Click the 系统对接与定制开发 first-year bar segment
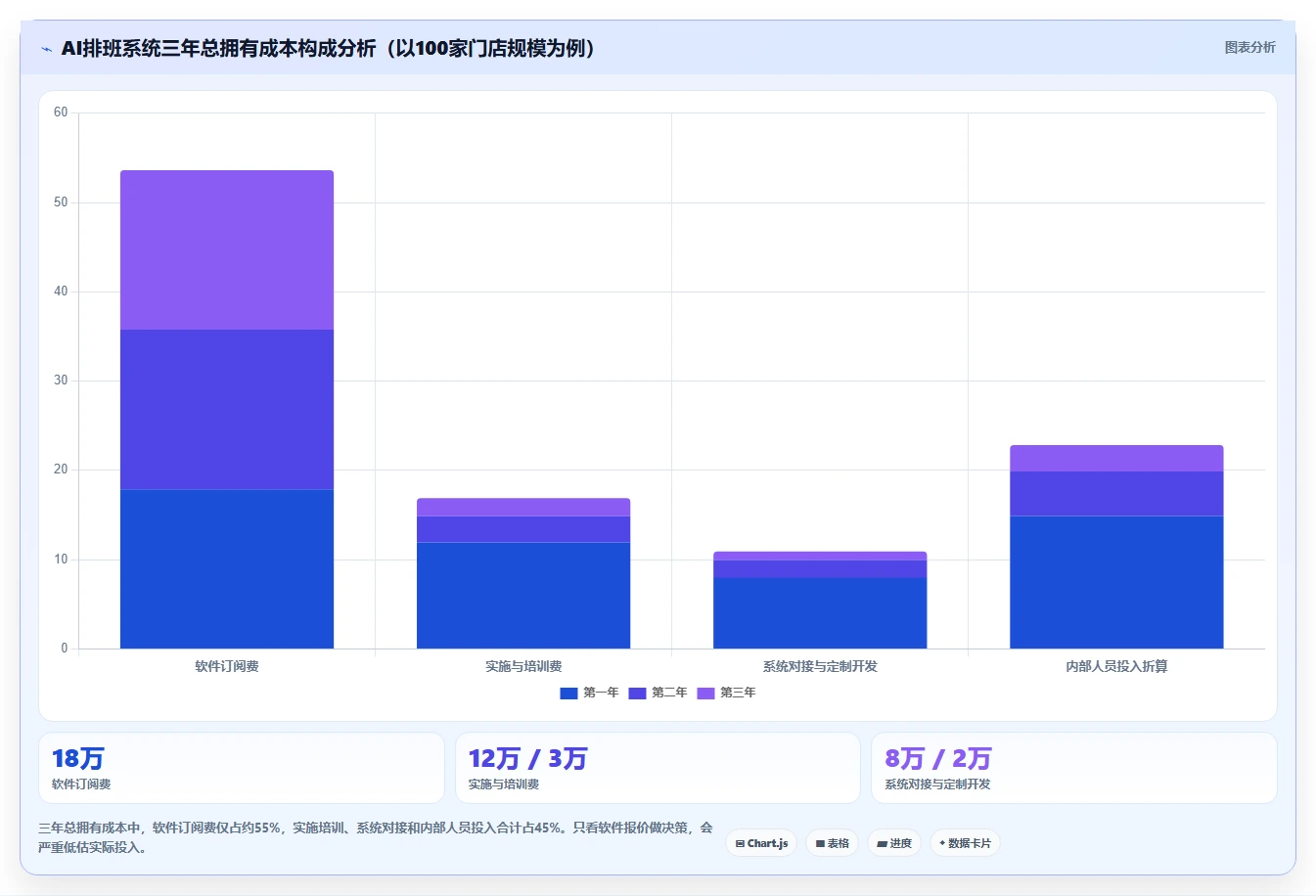Image resolution: width=1316 pixels, height=896 pixels. point(820,613)
